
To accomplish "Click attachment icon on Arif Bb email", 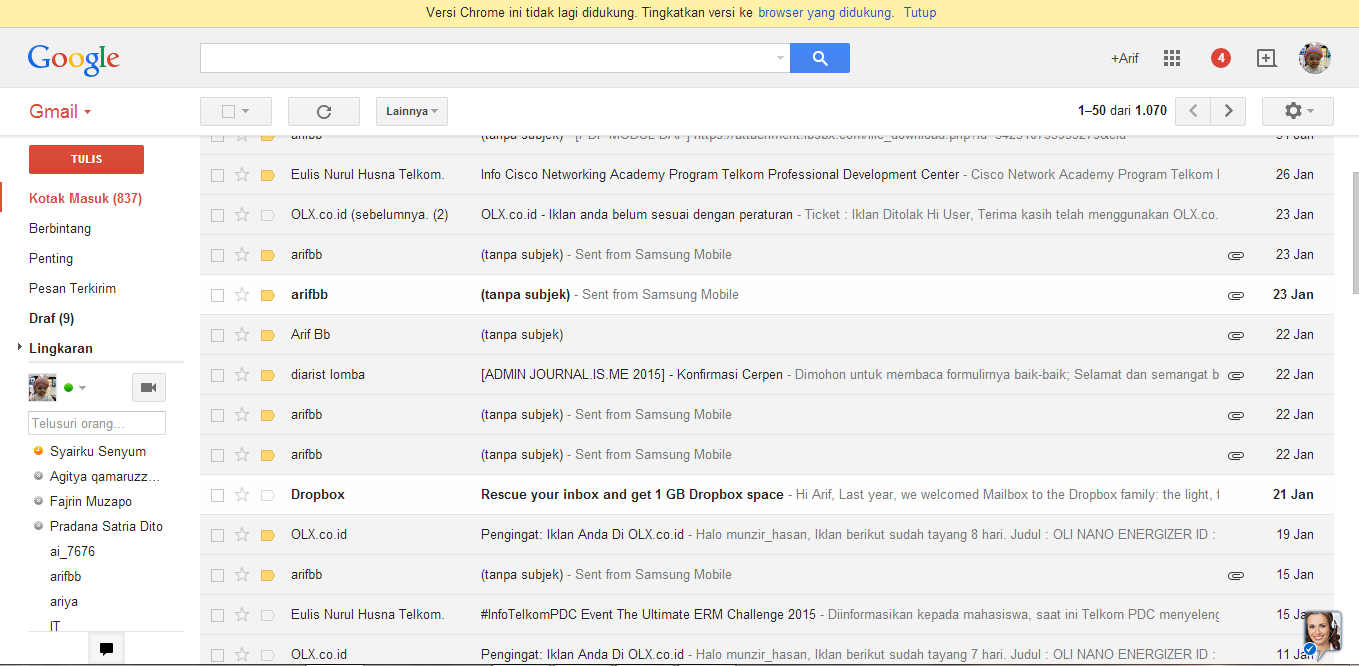I will [1236, 335].
